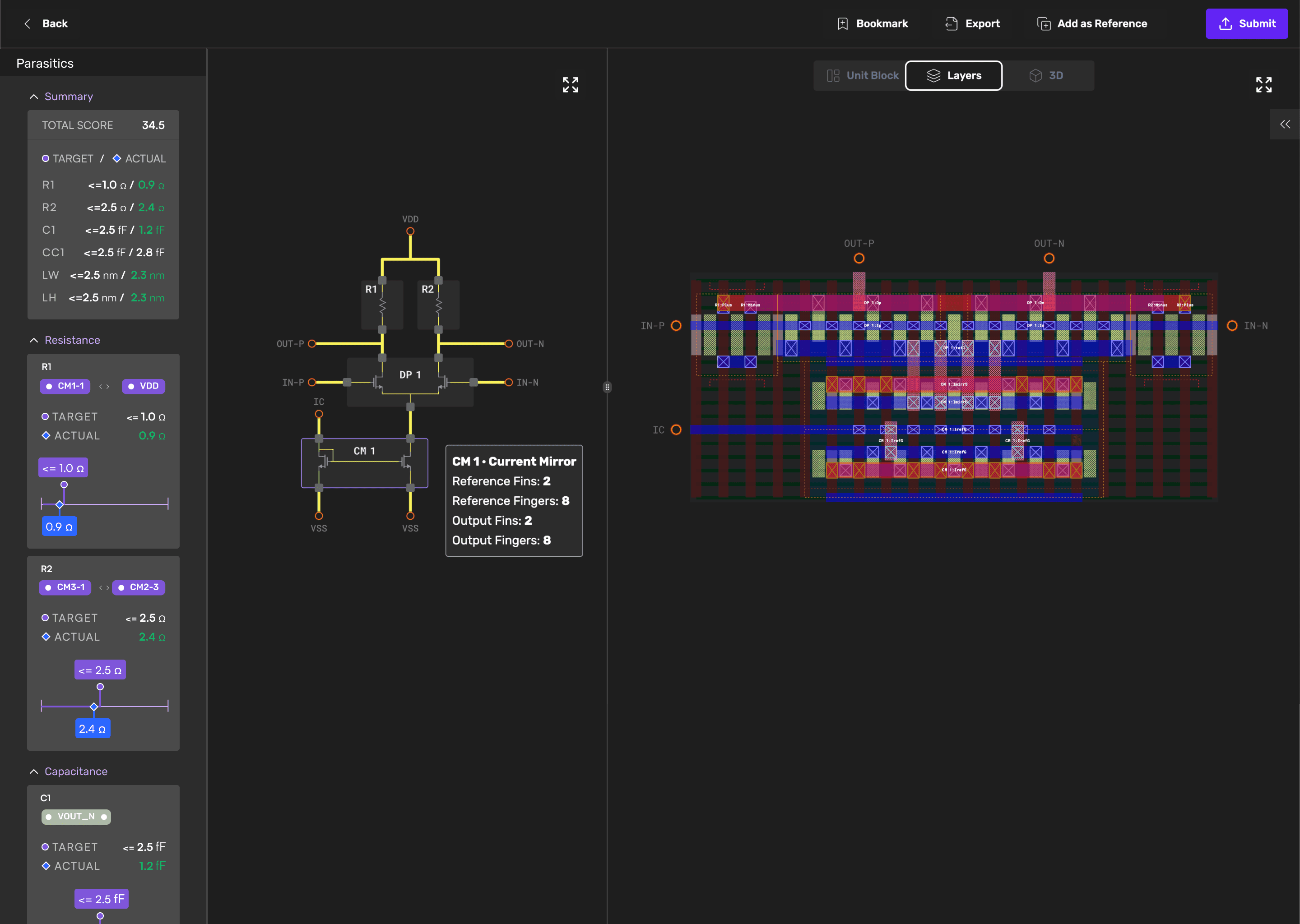The image size is (1300, 924).
Task: Click the CC1 summary row
Action: (x=103, y=253)
